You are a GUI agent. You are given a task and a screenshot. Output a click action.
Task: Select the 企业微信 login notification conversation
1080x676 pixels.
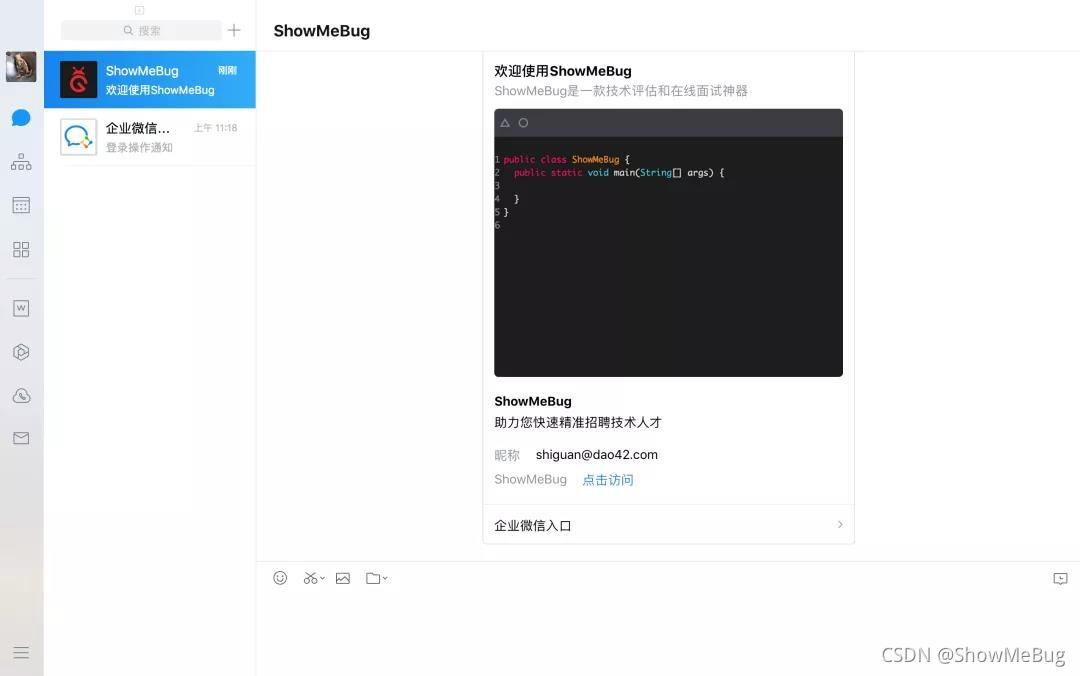click(149, 137)
